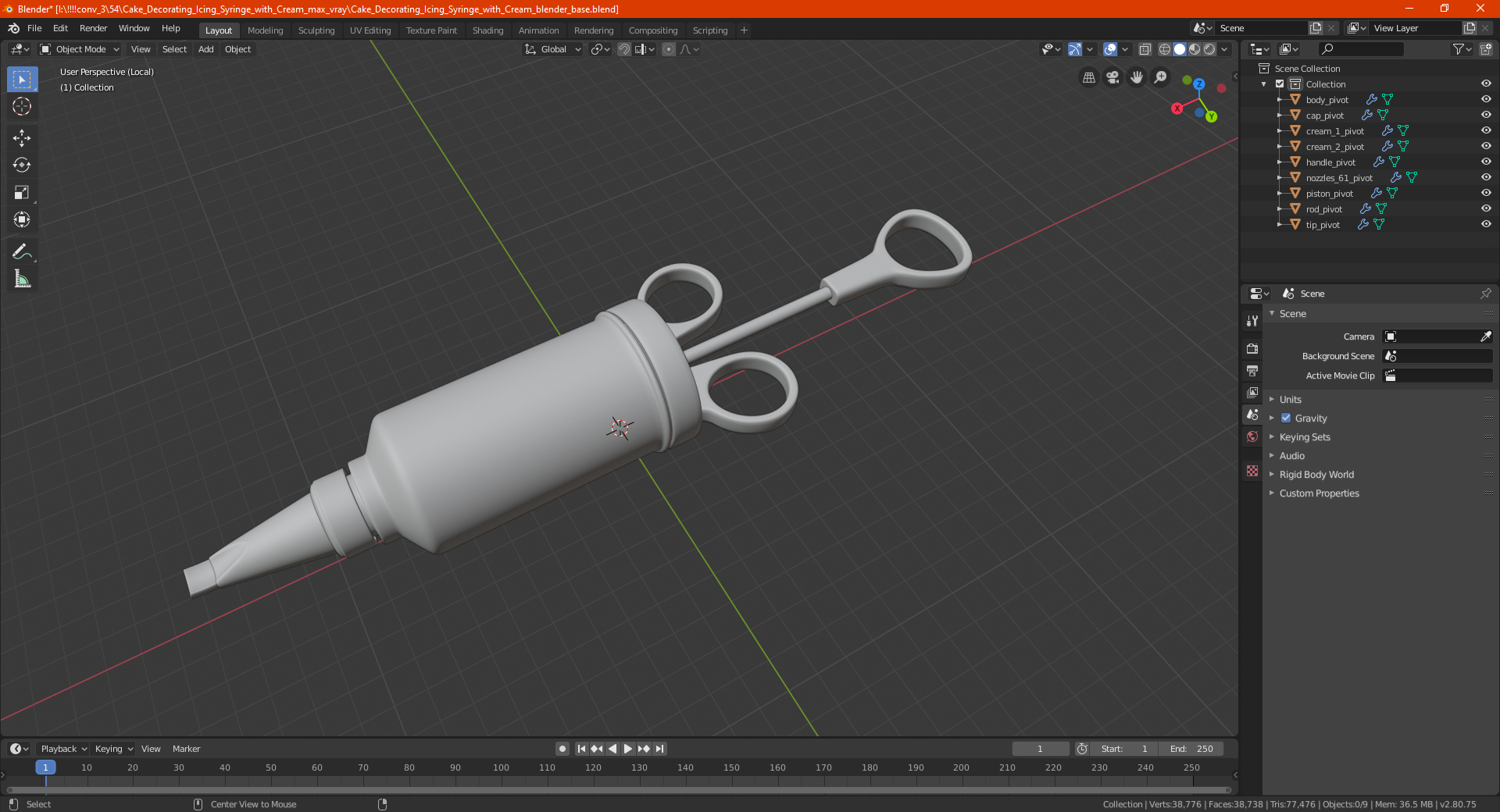Switch to wireframe shading mode
Viewport: 1500px width, 812px height.
pos(1165,49)
